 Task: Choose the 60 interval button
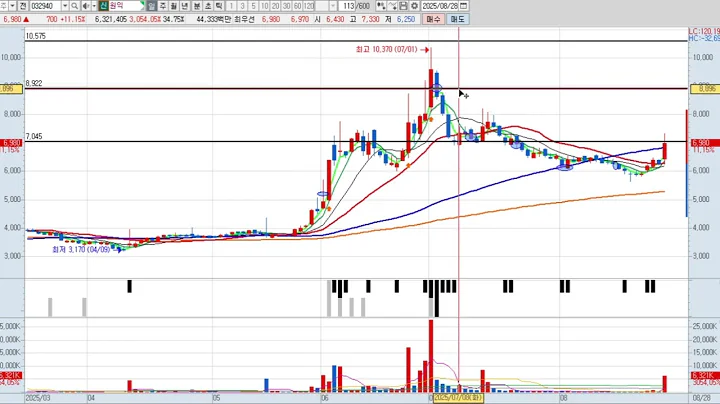pyautogui.click(x=298, y=6)
